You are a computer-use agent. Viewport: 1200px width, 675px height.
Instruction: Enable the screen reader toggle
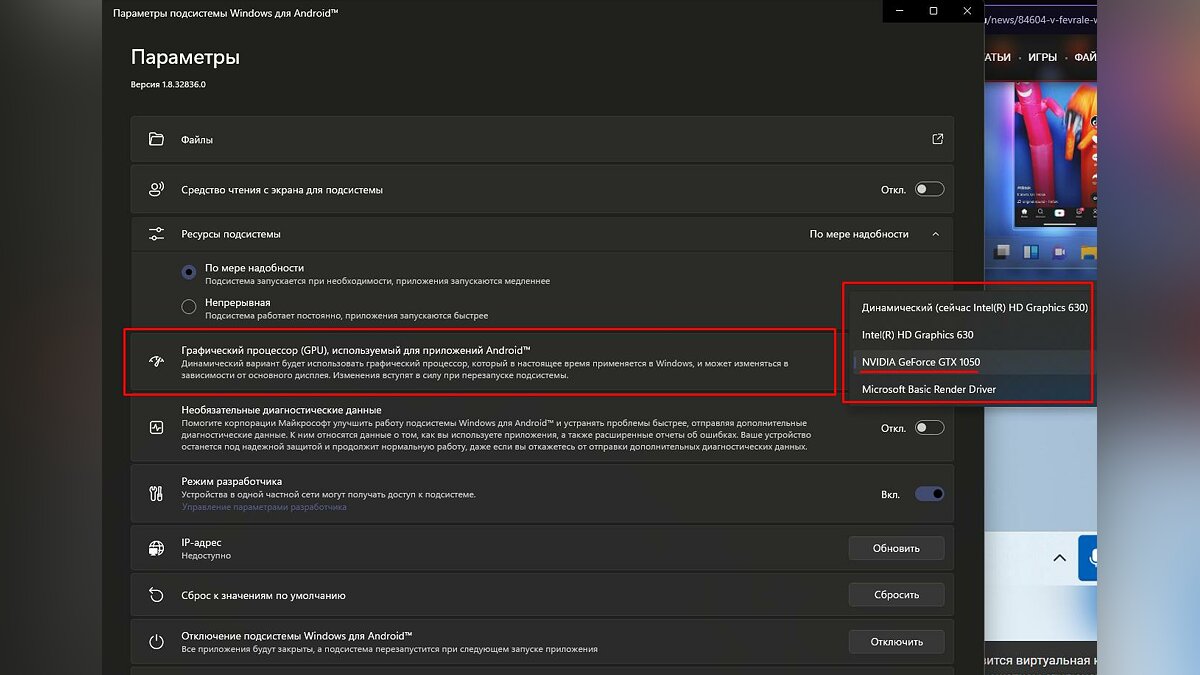click(928, 189)
